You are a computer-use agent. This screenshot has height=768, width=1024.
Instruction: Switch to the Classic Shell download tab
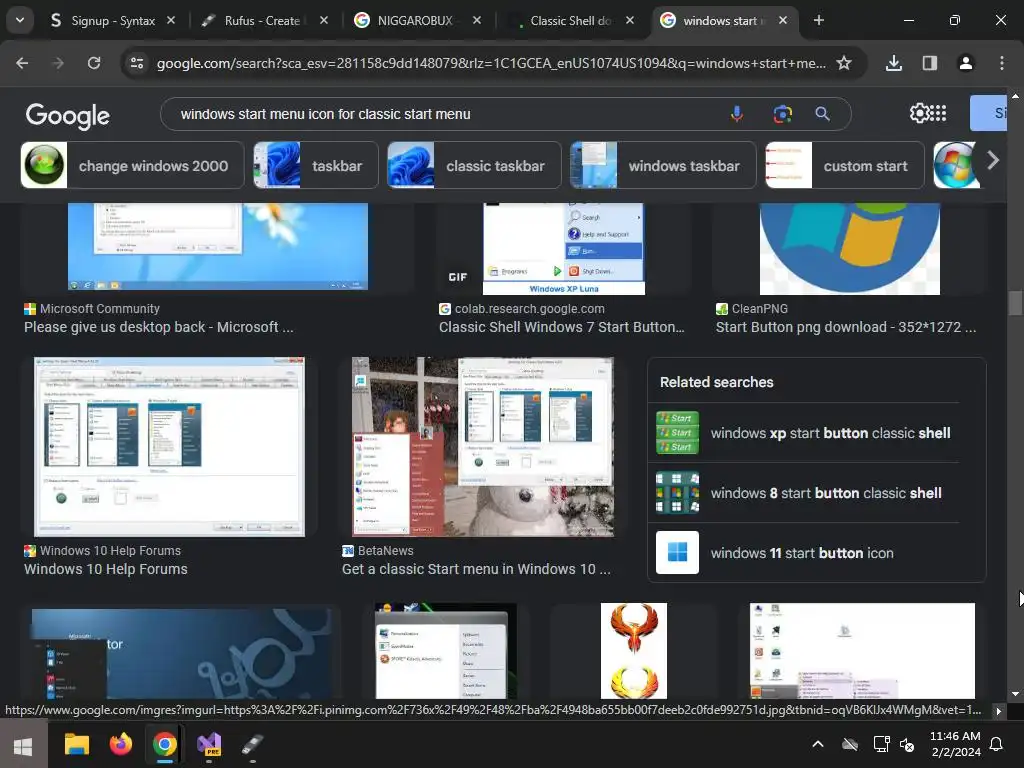tap(570, 21)
